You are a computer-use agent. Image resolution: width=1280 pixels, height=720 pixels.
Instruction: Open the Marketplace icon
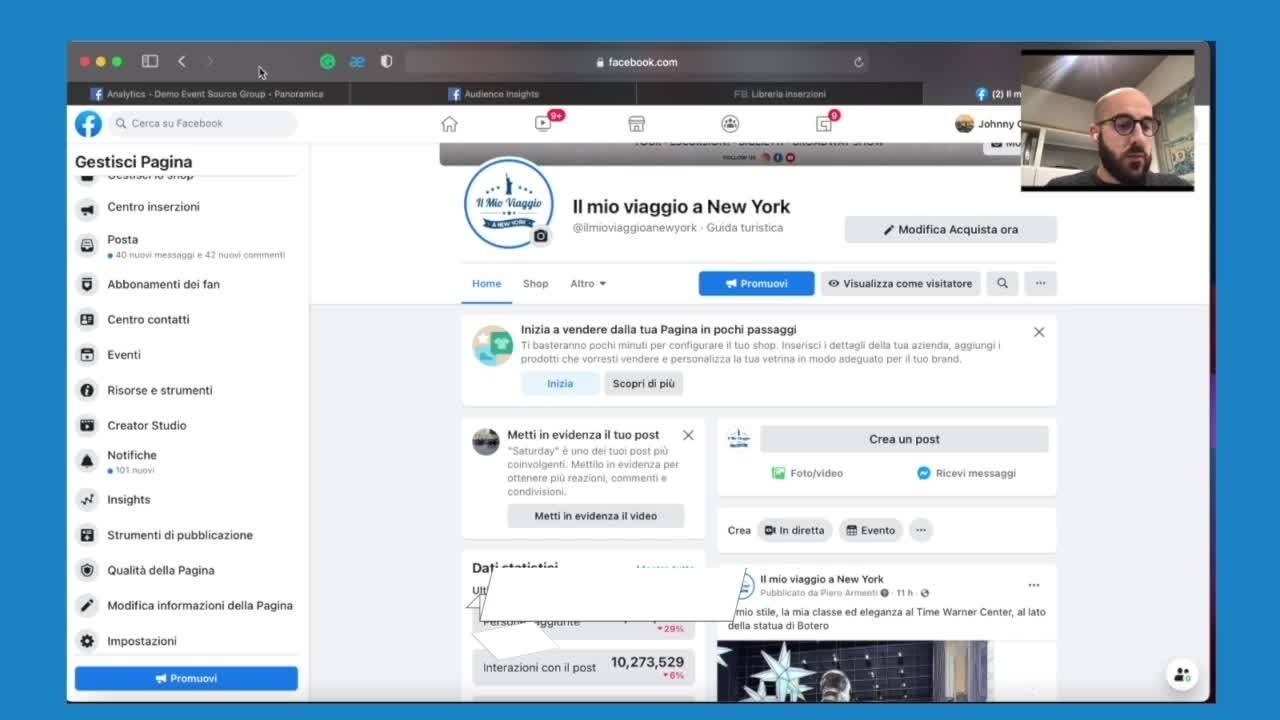[636, 124]
